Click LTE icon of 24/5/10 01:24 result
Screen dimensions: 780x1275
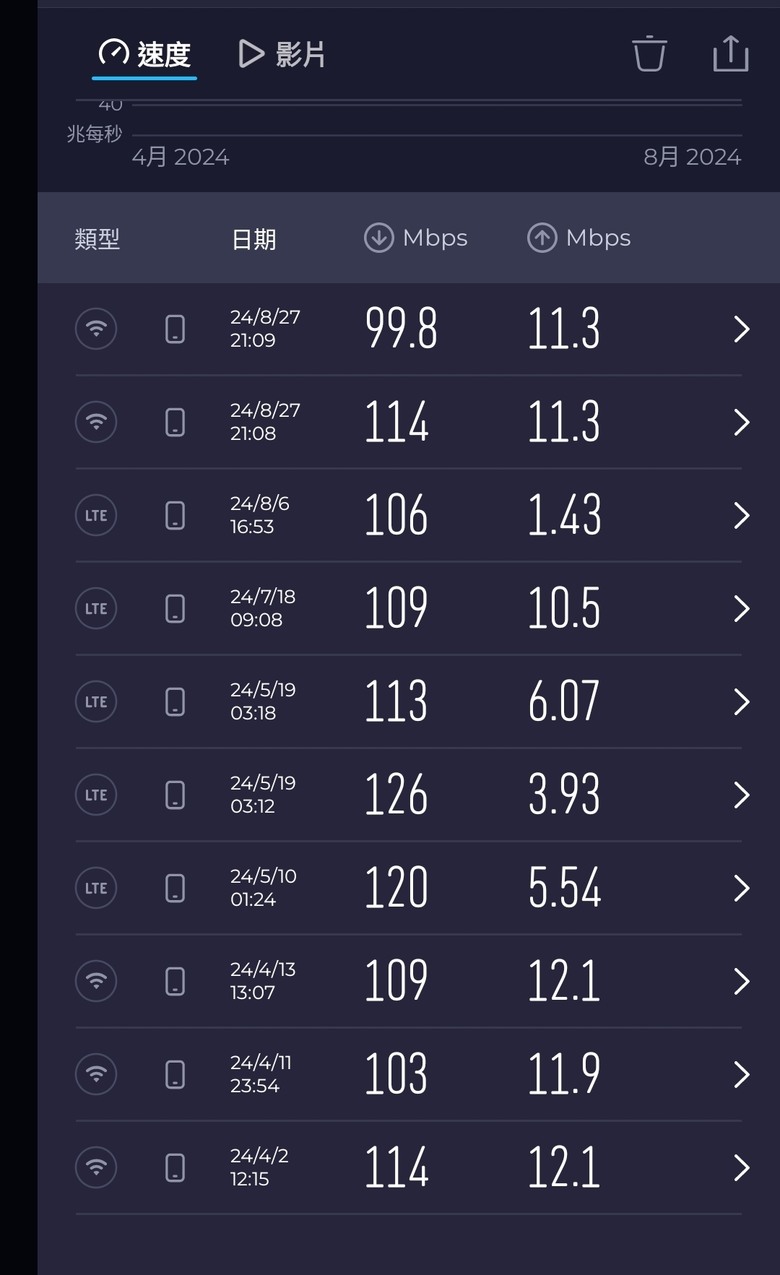pyautogui.click(x=96, y=888)
